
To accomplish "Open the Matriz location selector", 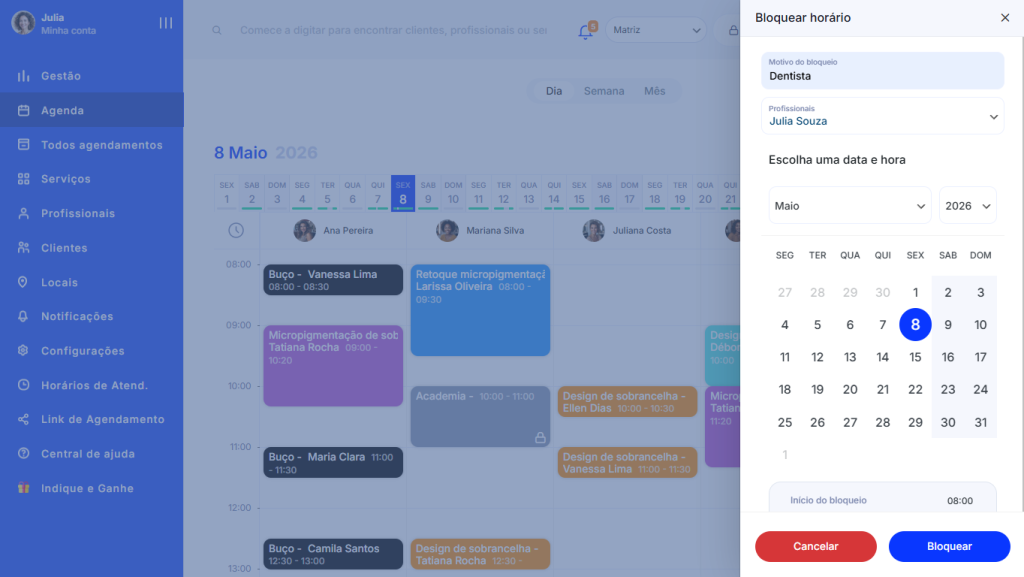I will 654,31.
